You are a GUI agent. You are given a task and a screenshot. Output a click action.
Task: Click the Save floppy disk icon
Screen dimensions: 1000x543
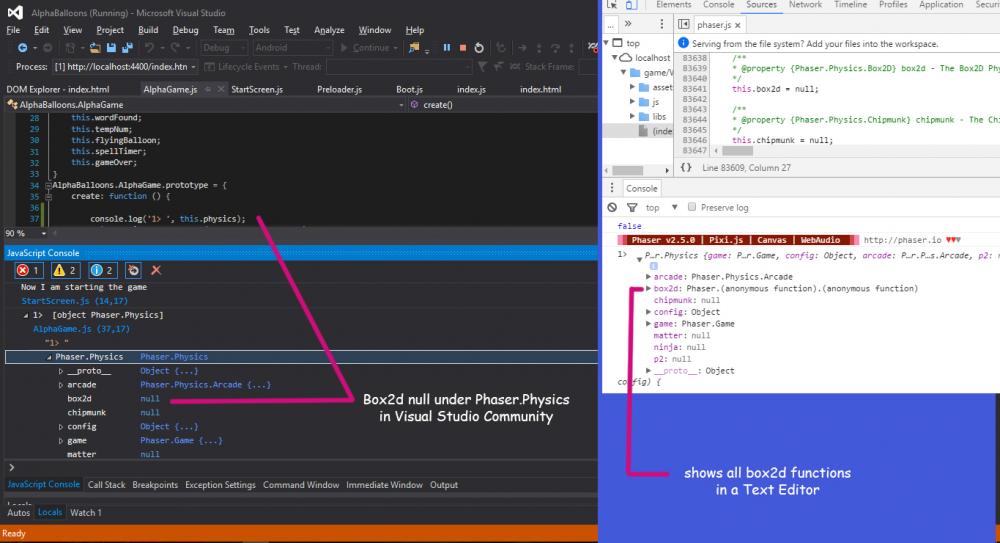[111, 48]
